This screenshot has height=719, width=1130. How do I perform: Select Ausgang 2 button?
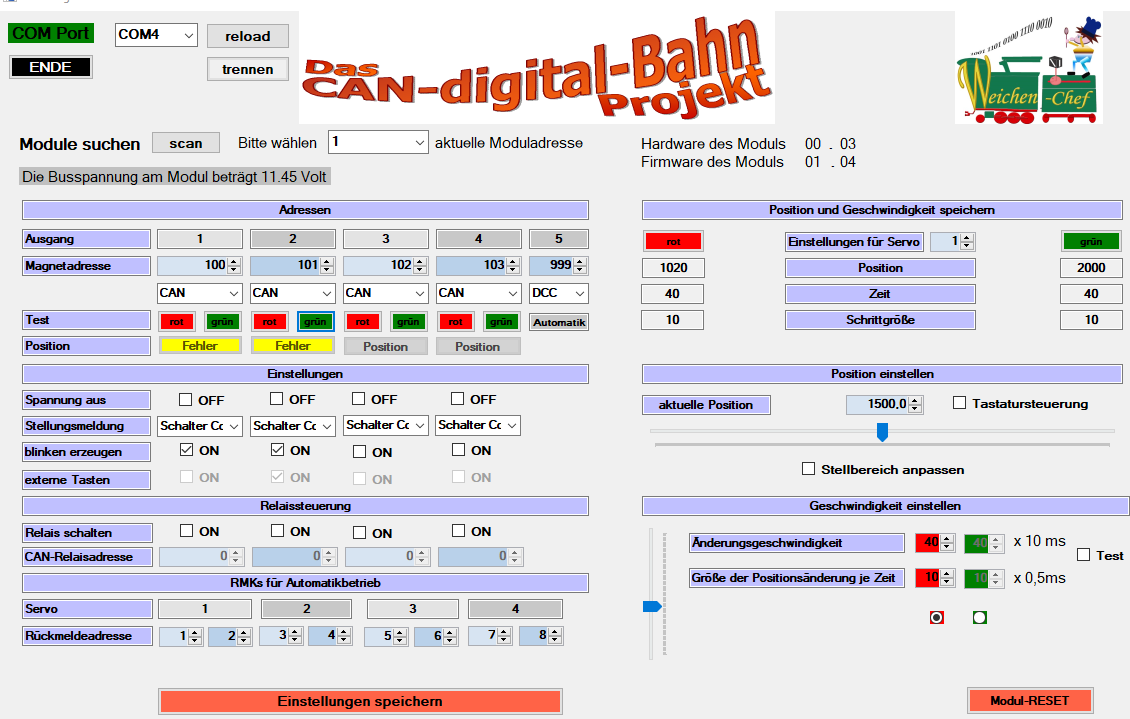[293, 238]
